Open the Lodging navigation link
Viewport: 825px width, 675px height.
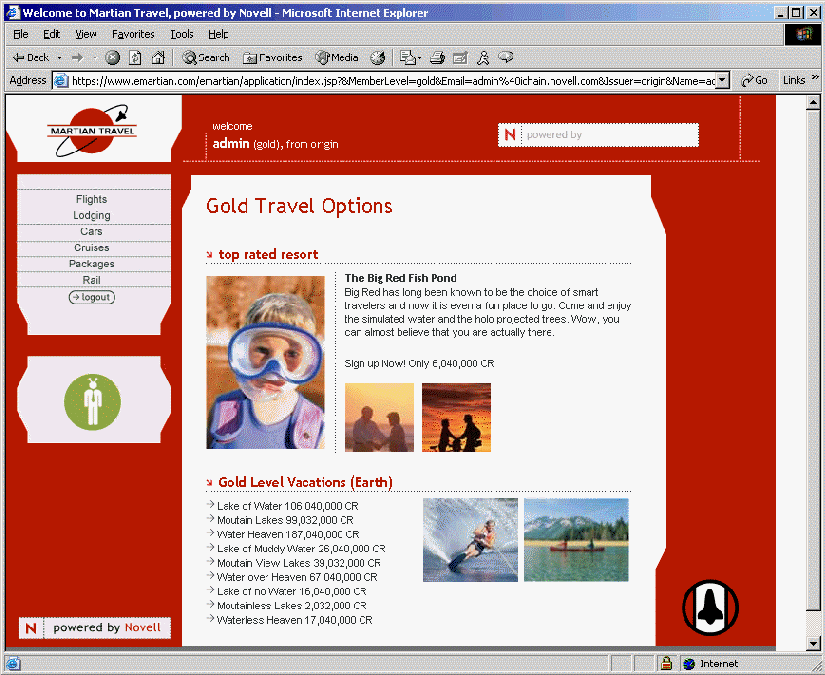pos(92,215)
